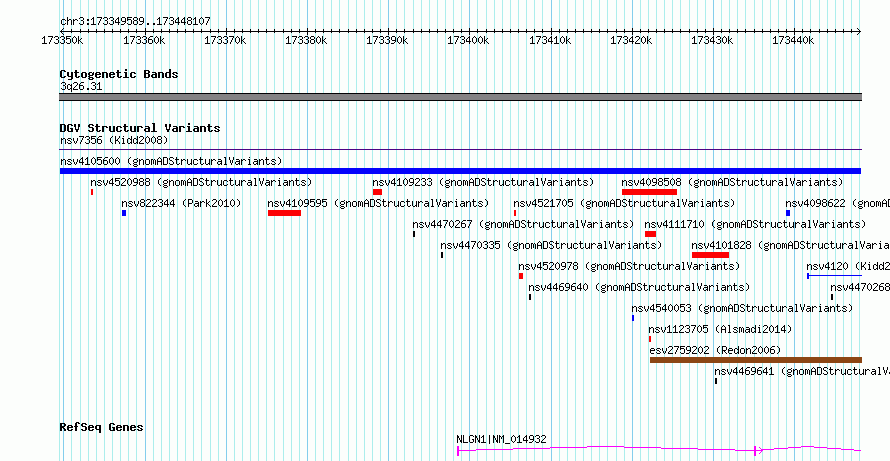
Task: Click the nsv4521705 variant label
Action: pyautogui.click(x=624, y=203)
